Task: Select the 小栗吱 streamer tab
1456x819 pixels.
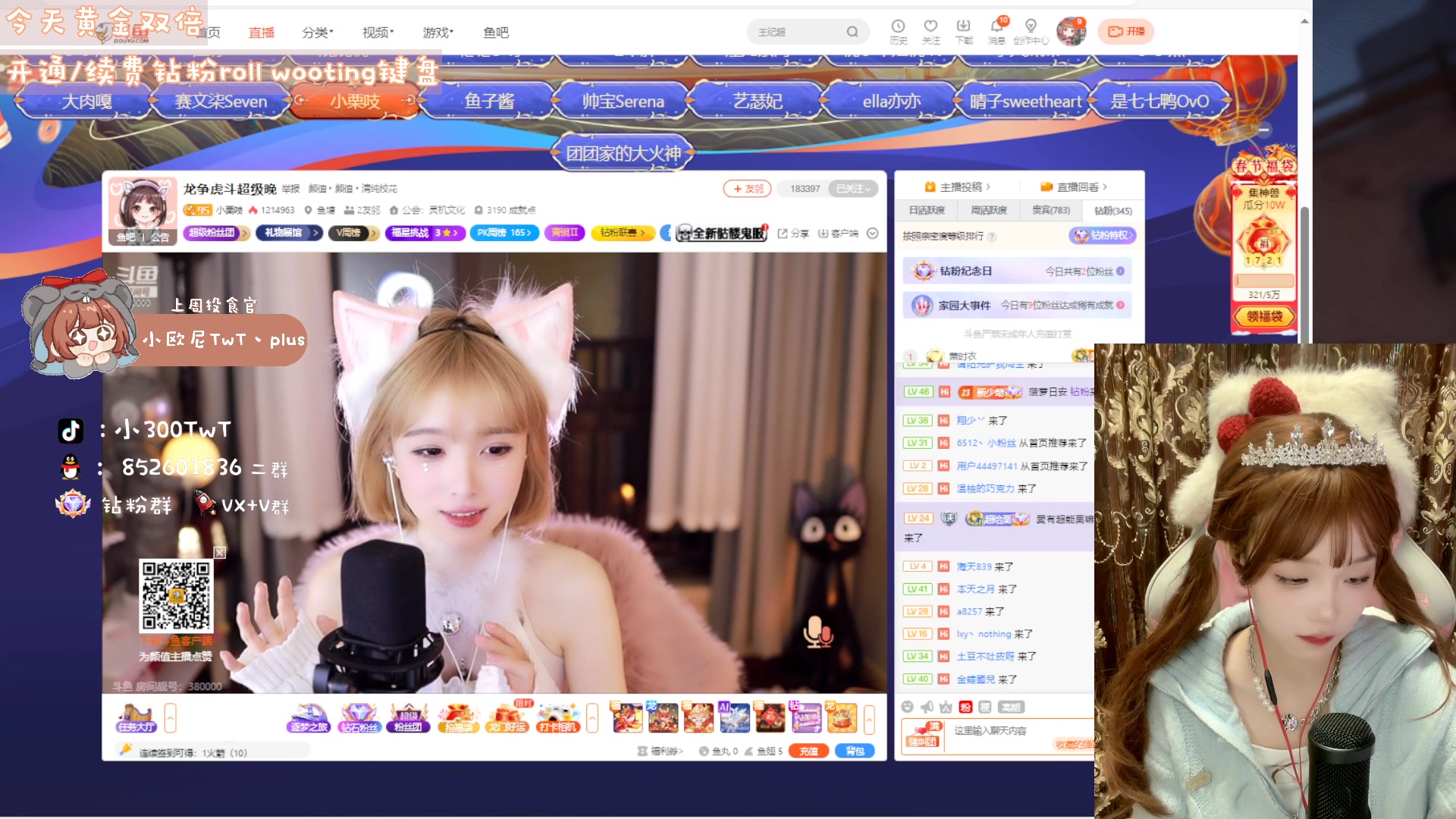Action: 355,101
